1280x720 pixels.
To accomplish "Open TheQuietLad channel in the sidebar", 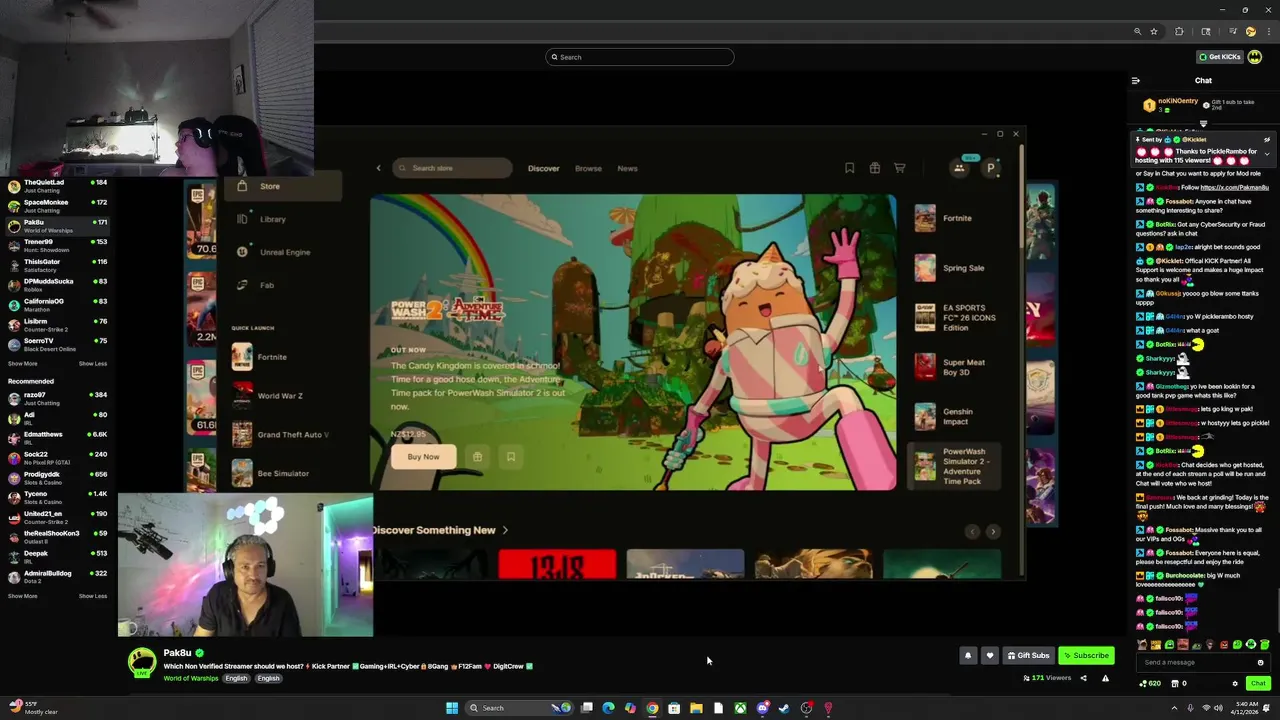I will coord(56,186).
